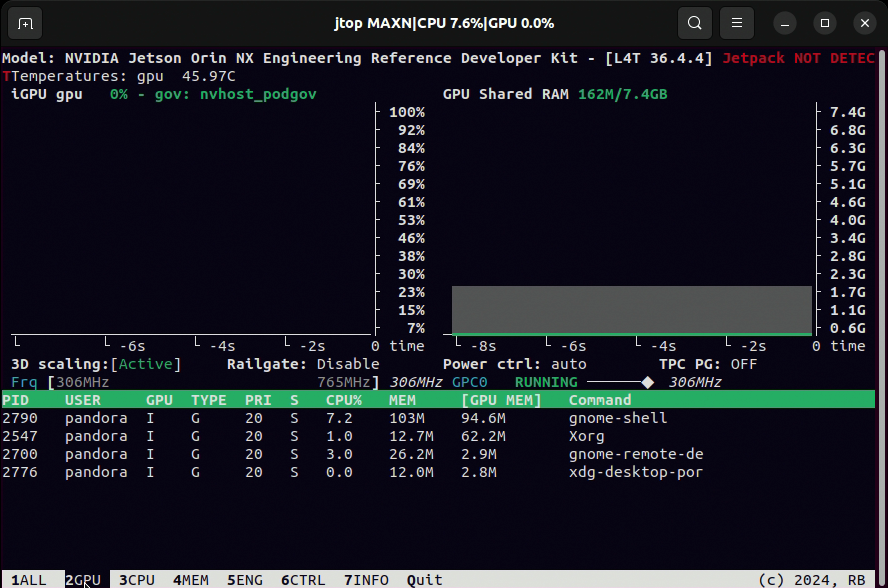
Task: Click the GPC0 frequency slider diamond marker
Action: pos(648,382)
